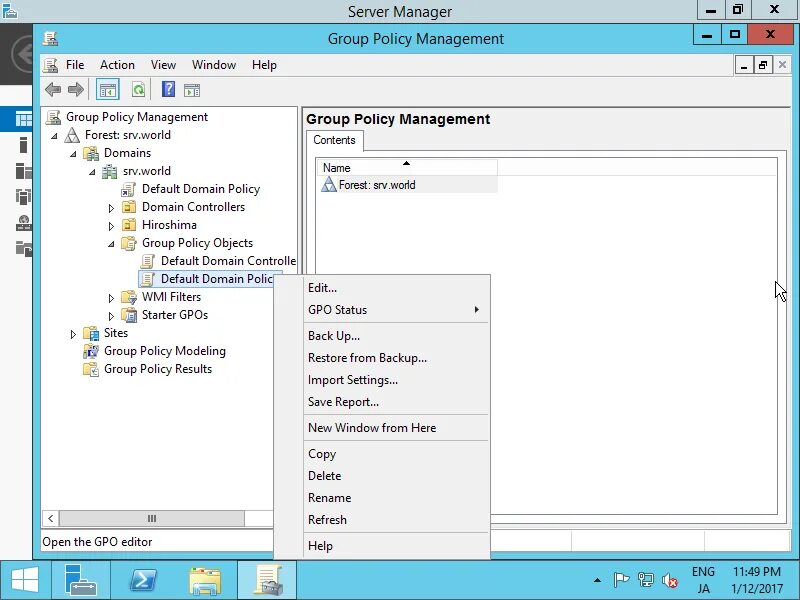Click the Group Policy Objects folder icon
The height and width of the screenshot is (600, 800).
point(129,243)
